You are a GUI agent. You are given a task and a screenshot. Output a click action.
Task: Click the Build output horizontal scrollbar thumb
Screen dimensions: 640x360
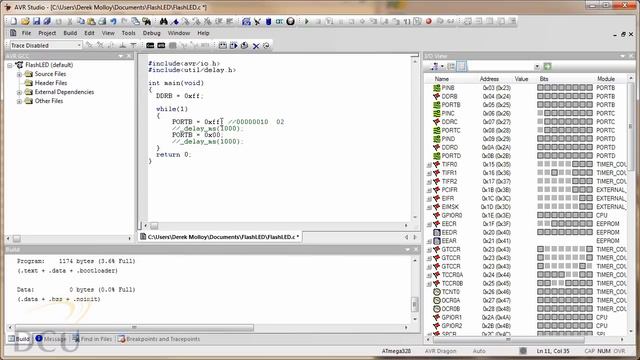134,327
